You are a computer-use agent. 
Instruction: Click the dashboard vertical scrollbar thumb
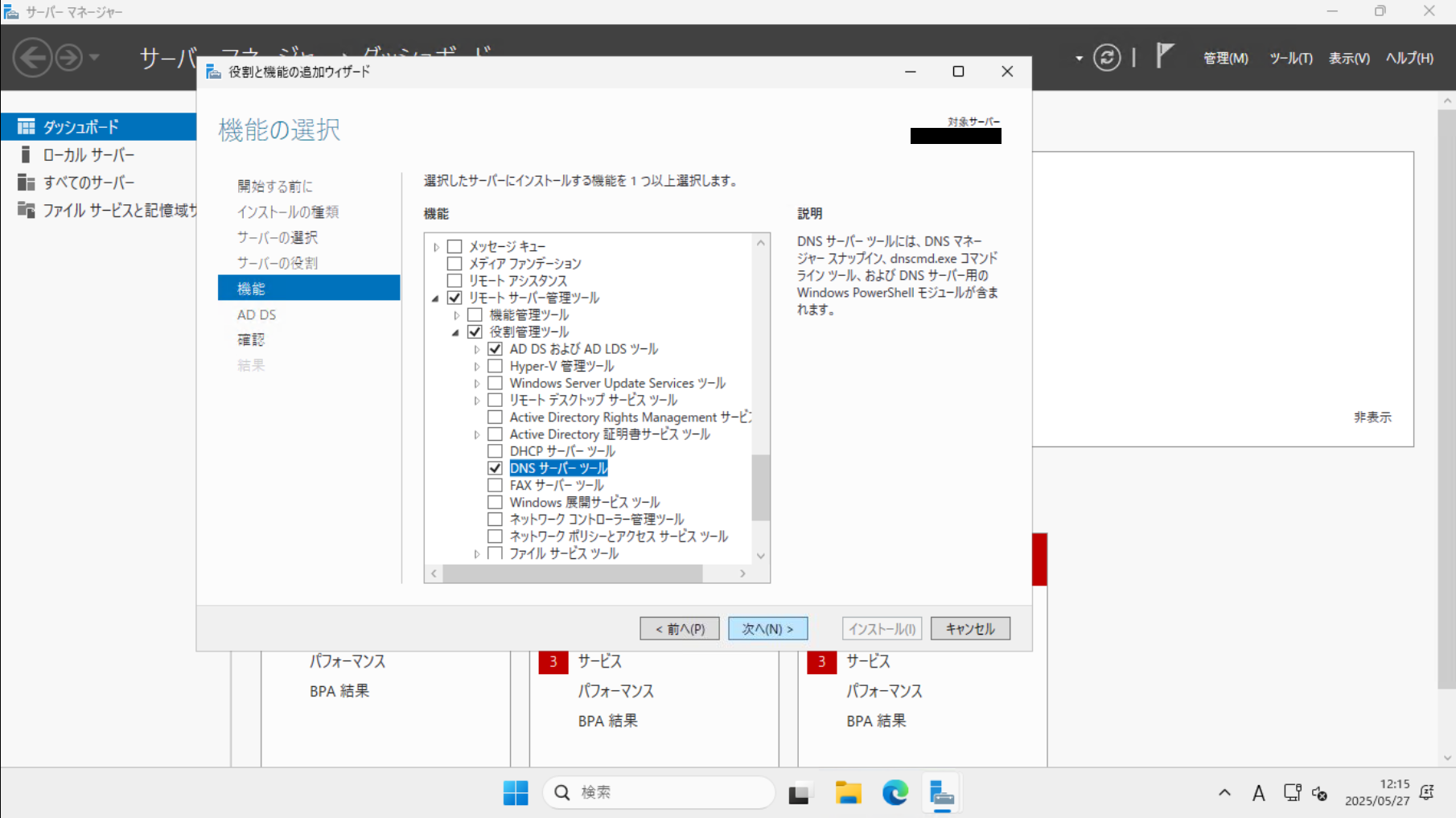(1446, 399)
